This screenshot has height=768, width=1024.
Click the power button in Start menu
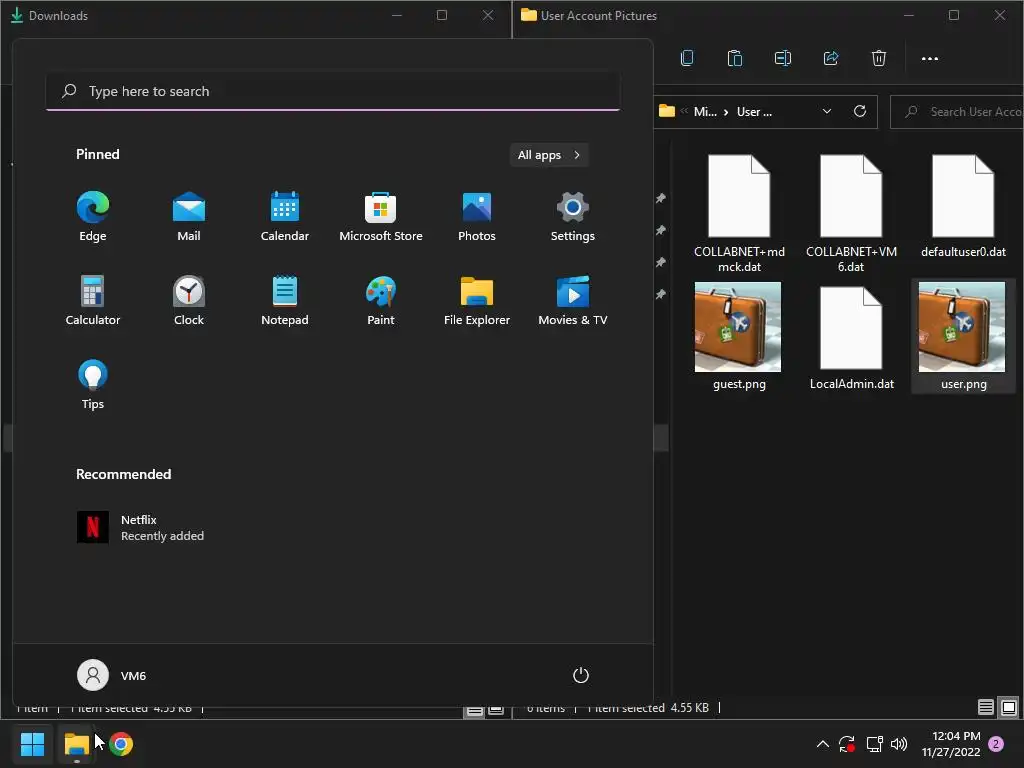coord(581,675)
